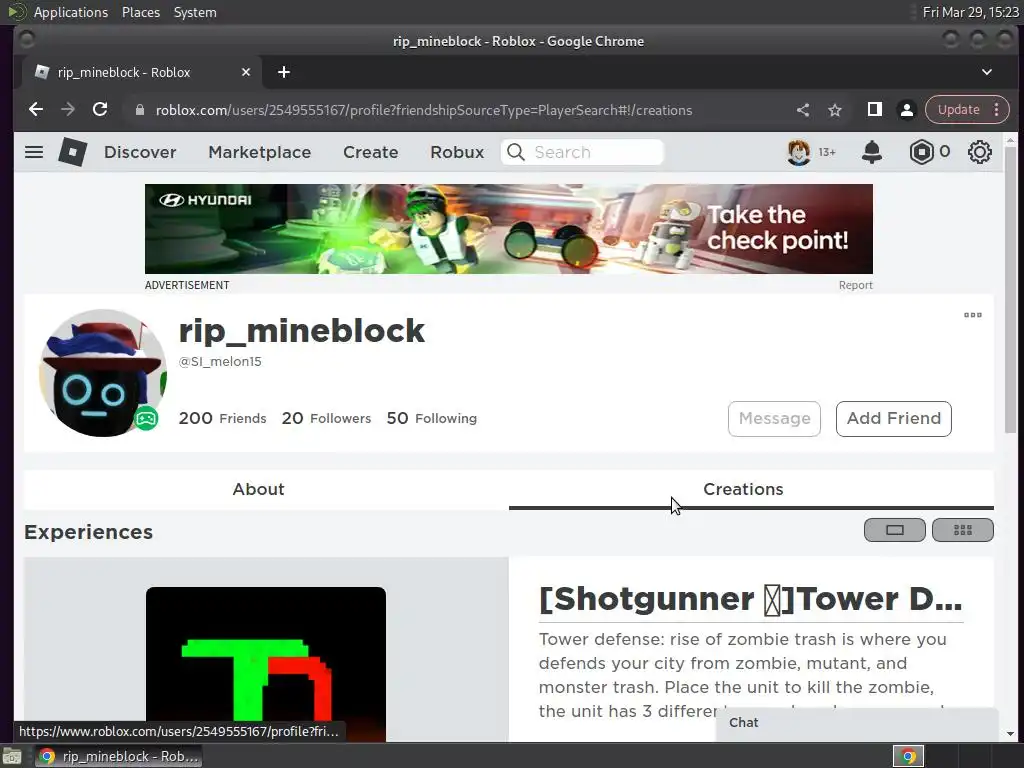View the 20 Followers list
Screen dimensions: 1024x768
pyautogui.click(x=327, y=418)
